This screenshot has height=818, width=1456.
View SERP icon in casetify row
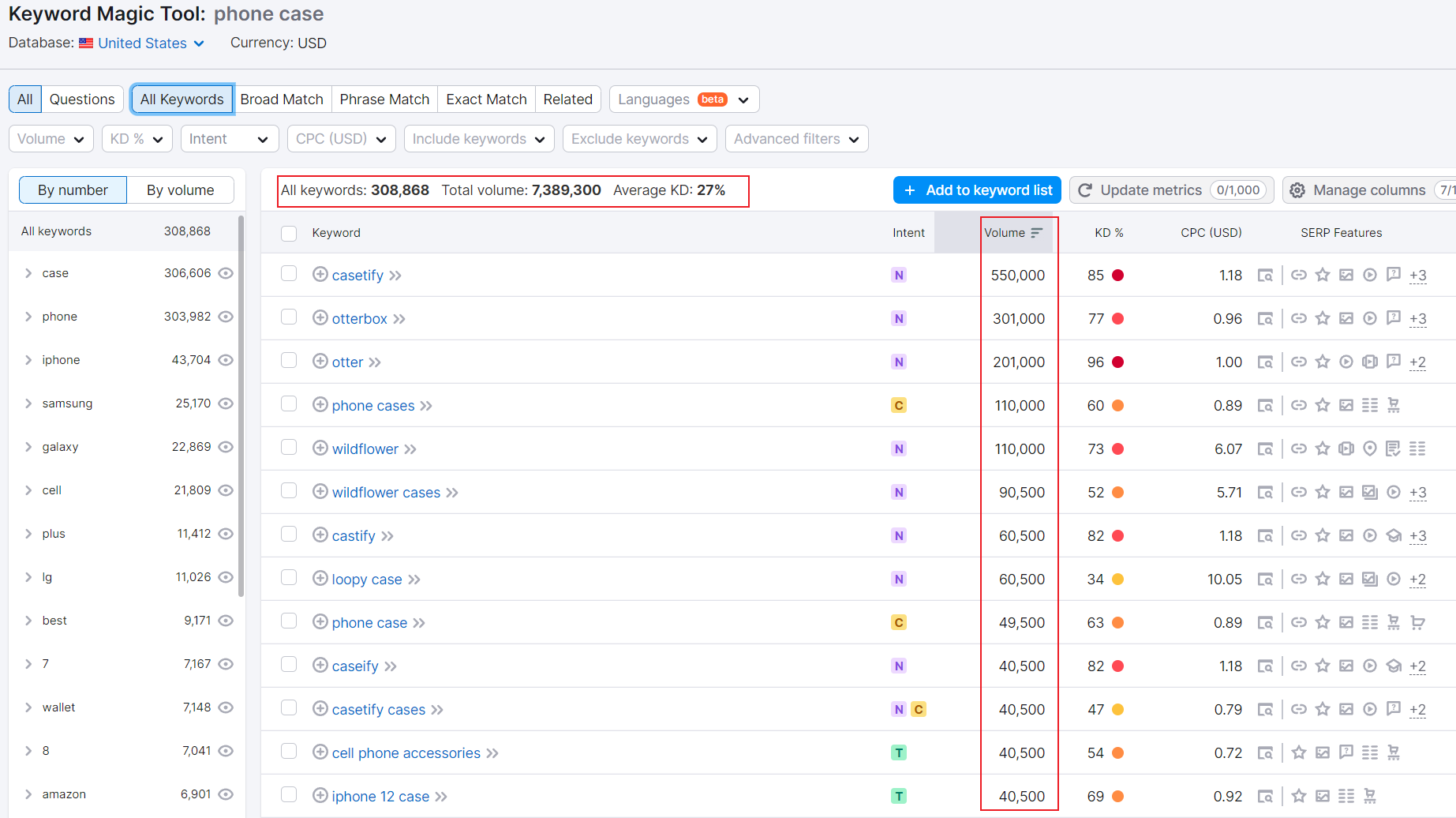[1265, 275]
